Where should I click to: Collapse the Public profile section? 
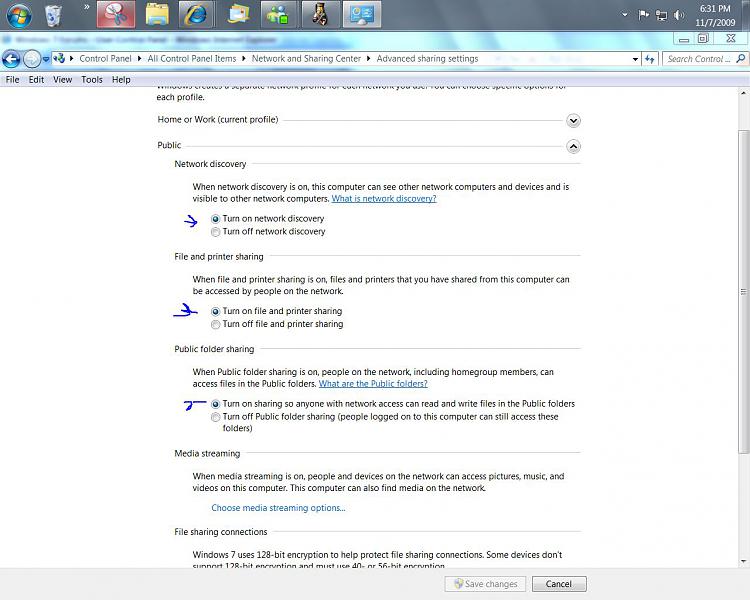[x=573, y=146]
